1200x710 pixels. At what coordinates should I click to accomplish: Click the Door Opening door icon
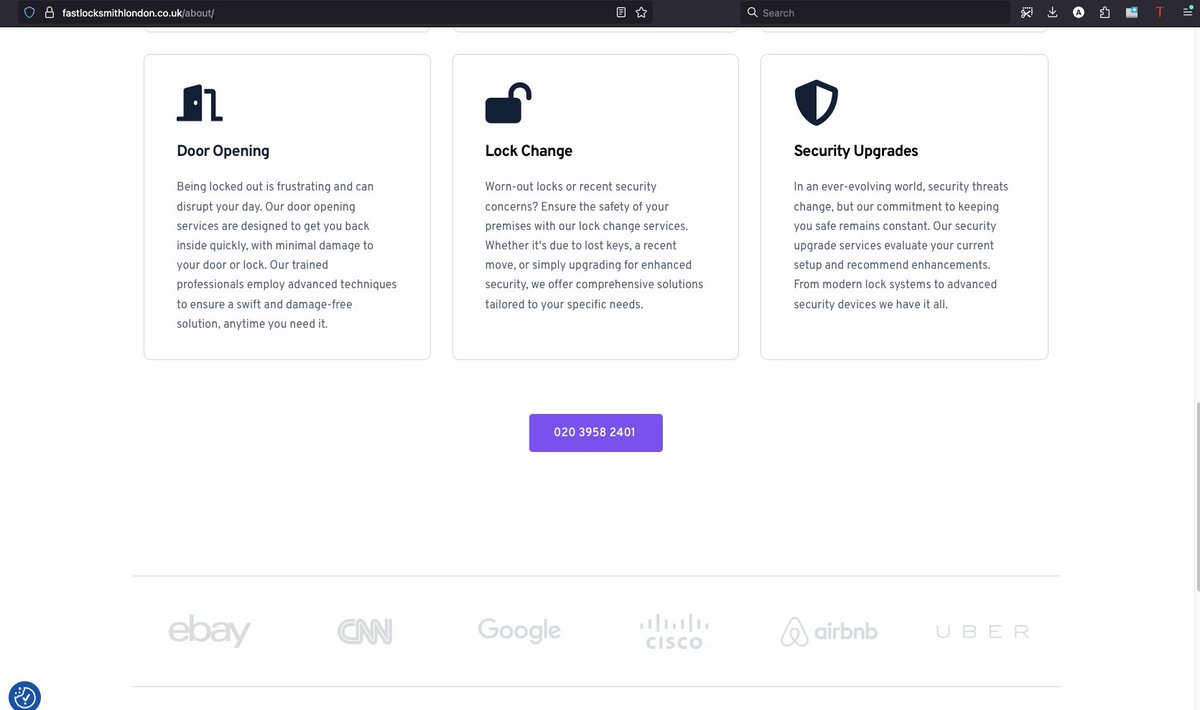click(200, 102)
